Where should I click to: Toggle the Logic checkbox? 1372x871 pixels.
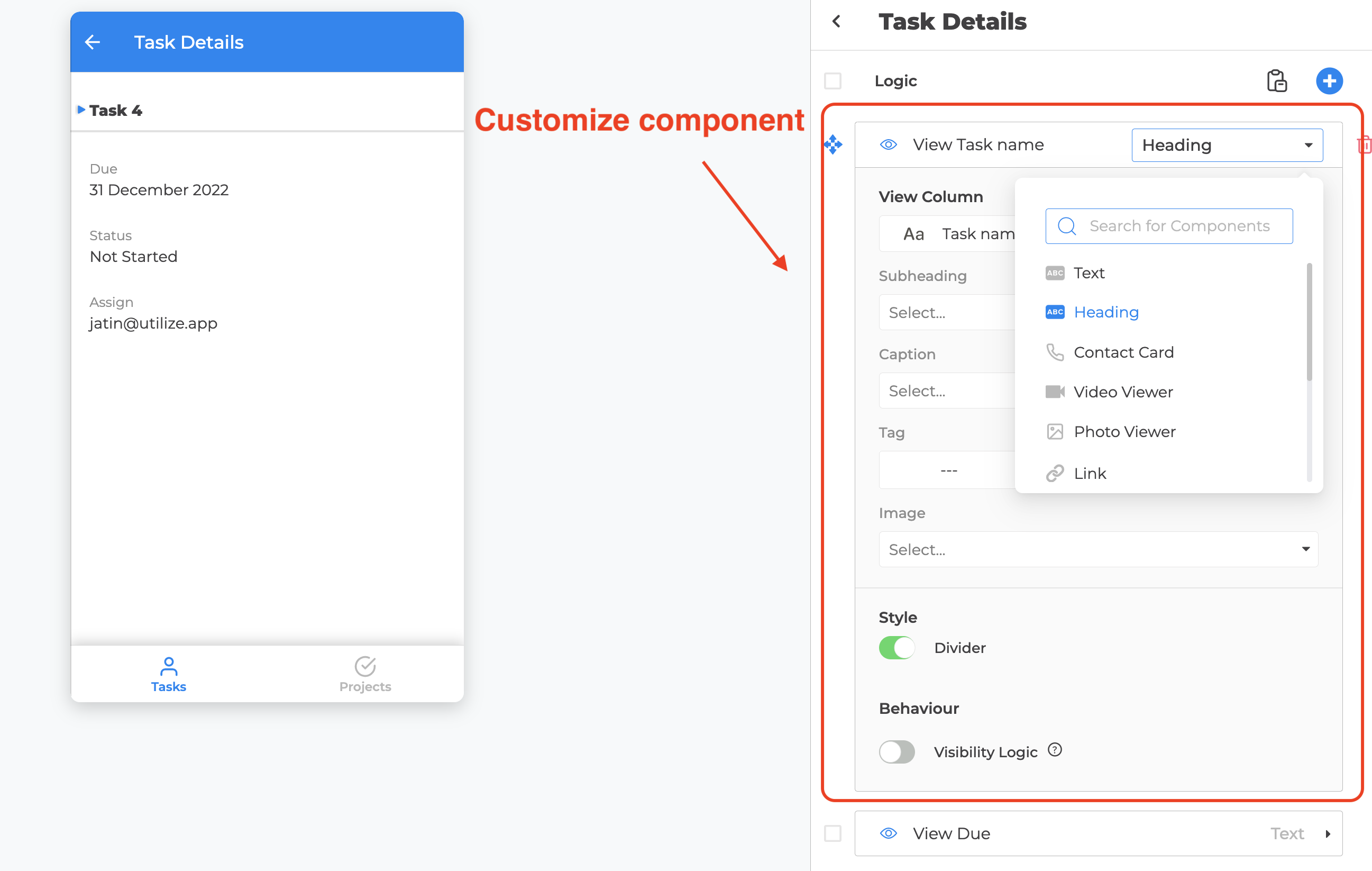pyautogui.click(x=833, y=81)
